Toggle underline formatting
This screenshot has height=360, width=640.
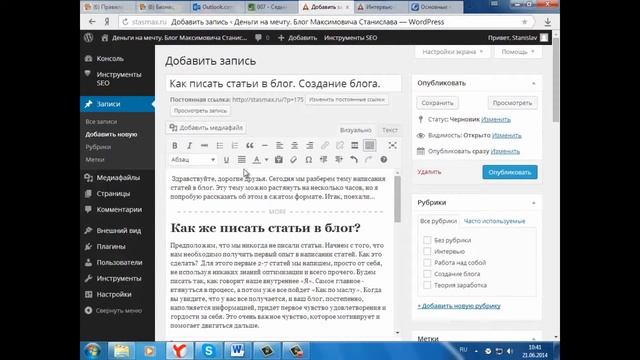[x=226, y=160]
